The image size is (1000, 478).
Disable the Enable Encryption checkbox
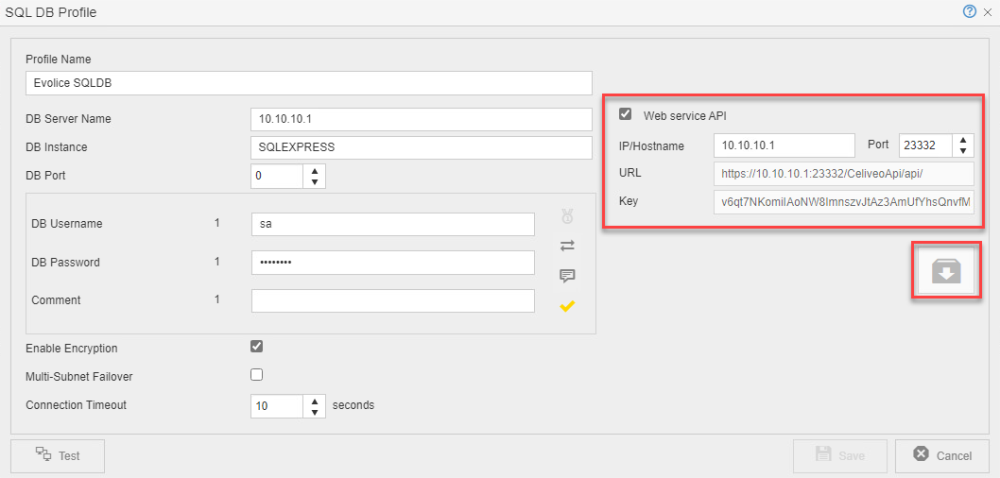tap(257, 347)
